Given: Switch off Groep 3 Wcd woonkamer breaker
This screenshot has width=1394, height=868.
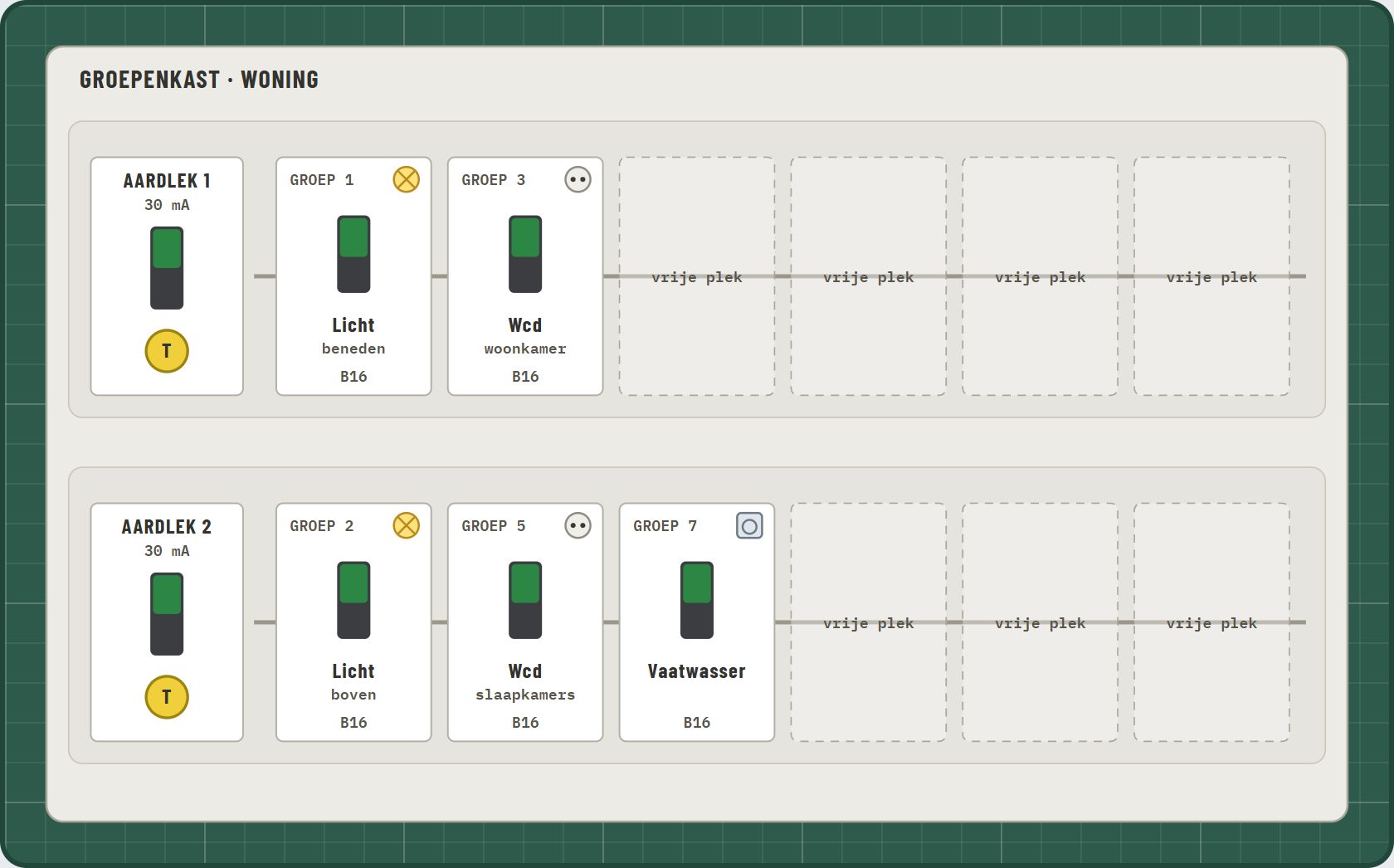Looking at the screenshot, I should coord(525,254).
